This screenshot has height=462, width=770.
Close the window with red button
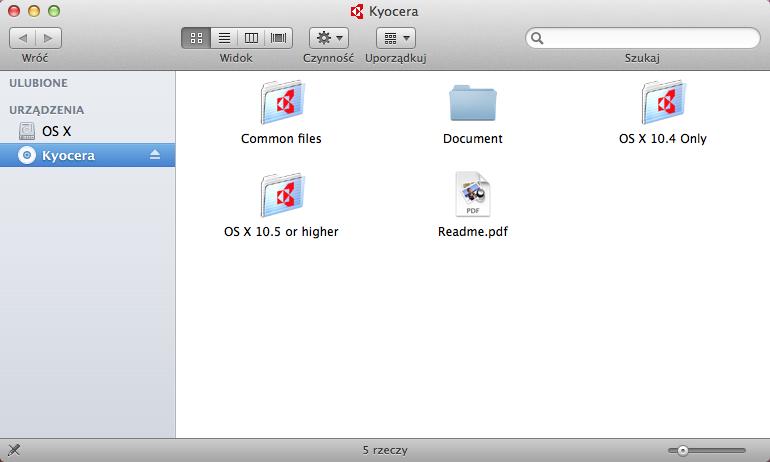coord(14,11)
